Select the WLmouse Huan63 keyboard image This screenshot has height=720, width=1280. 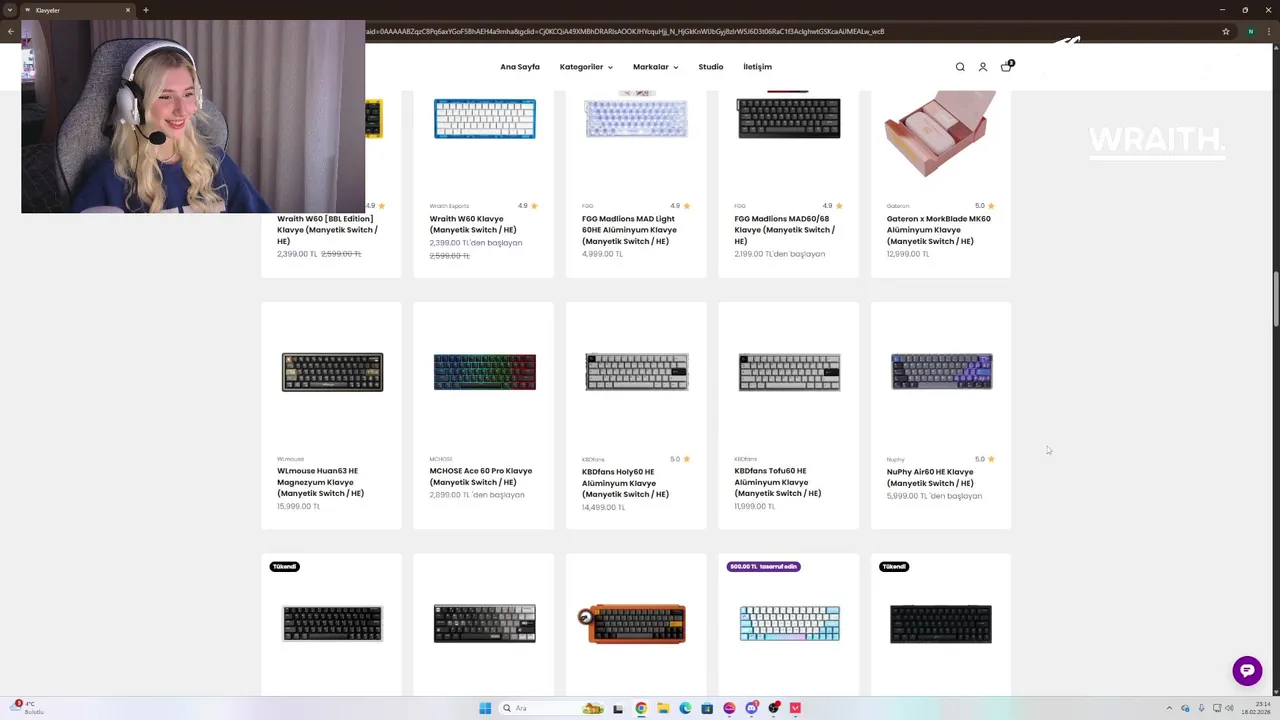(332, 372)
